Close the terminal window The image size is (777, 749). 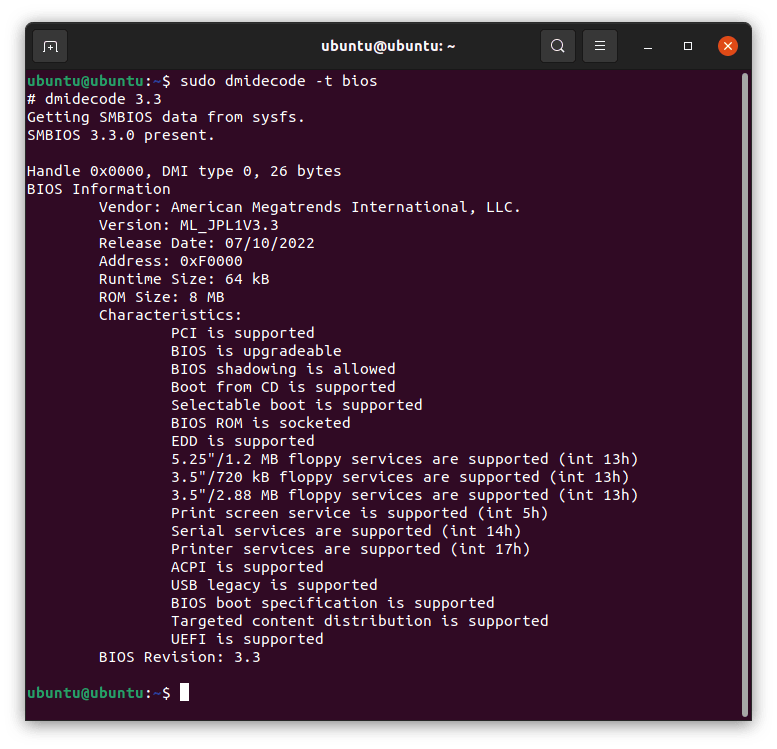tap(727, 46)
